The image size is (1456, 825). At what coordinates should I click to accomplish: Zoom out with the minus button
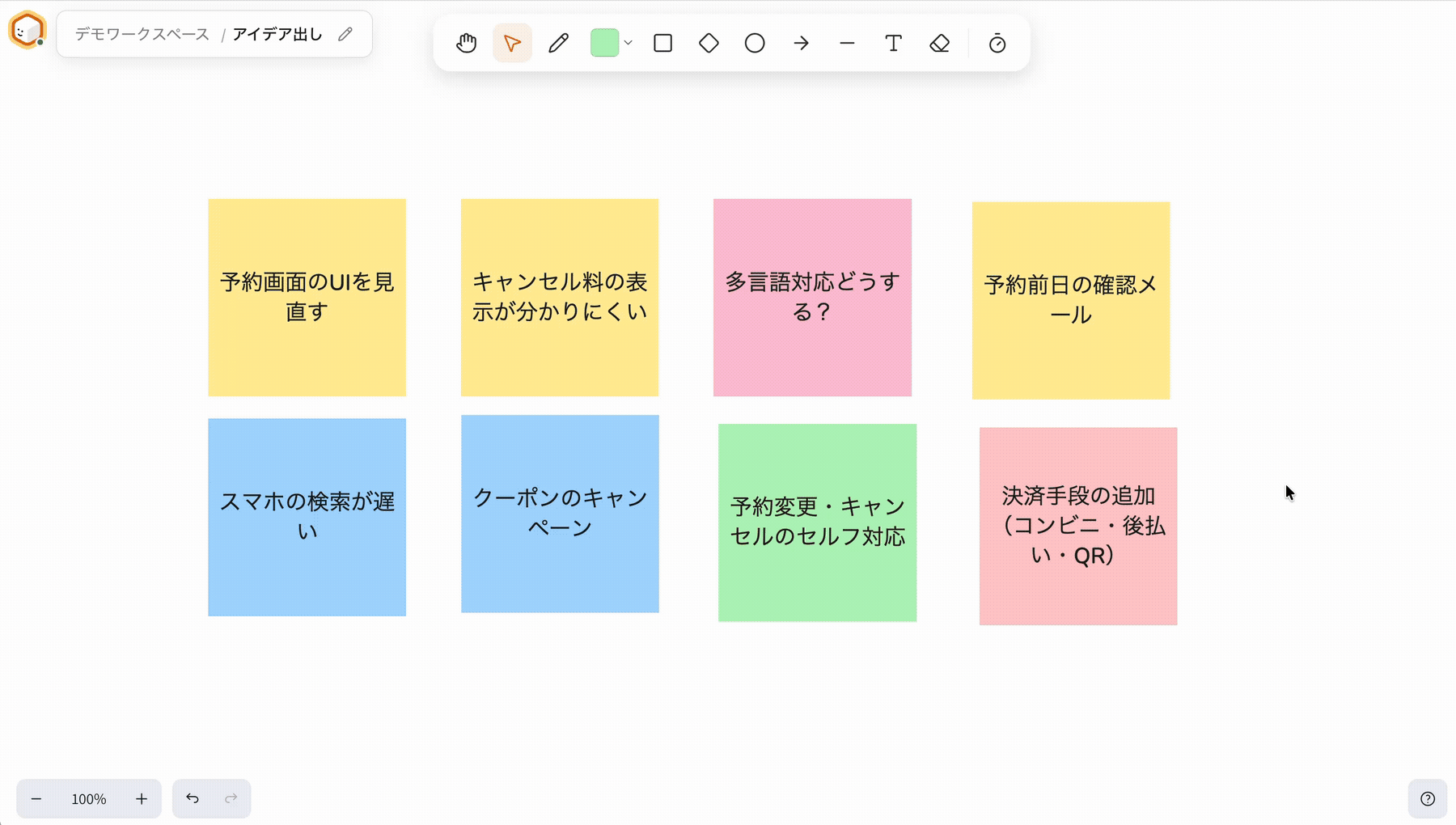[x=36, y=798]
